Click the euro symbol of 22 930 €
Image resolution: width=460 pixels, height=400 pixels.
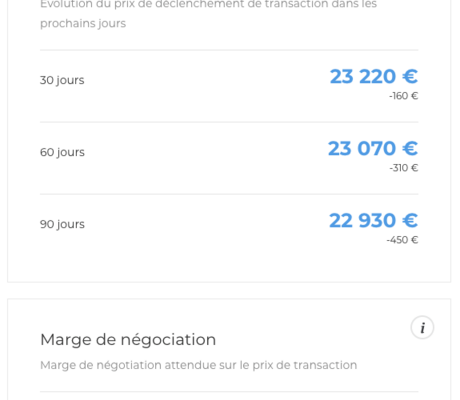(x=410, y=220)
